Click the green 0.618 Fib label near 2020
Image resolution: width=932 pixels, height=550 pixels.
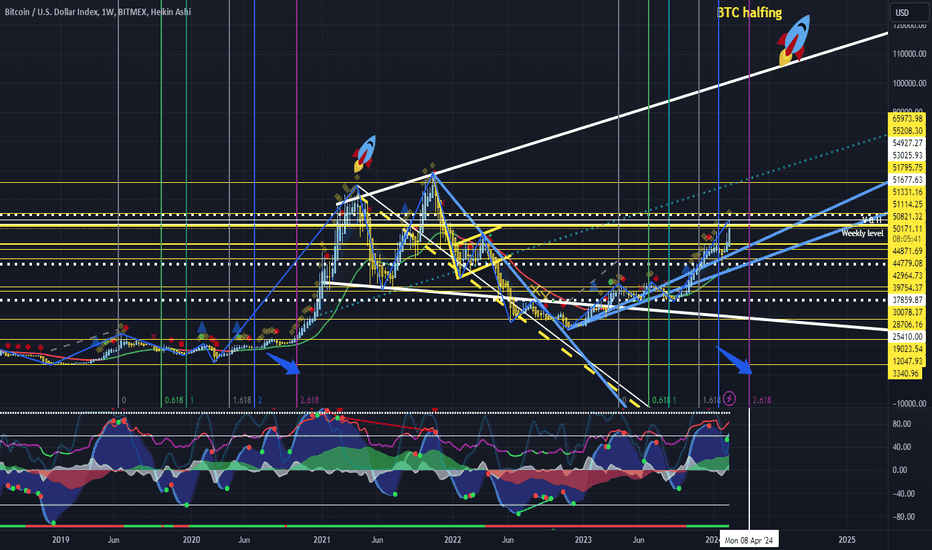[x=174, y=400]
